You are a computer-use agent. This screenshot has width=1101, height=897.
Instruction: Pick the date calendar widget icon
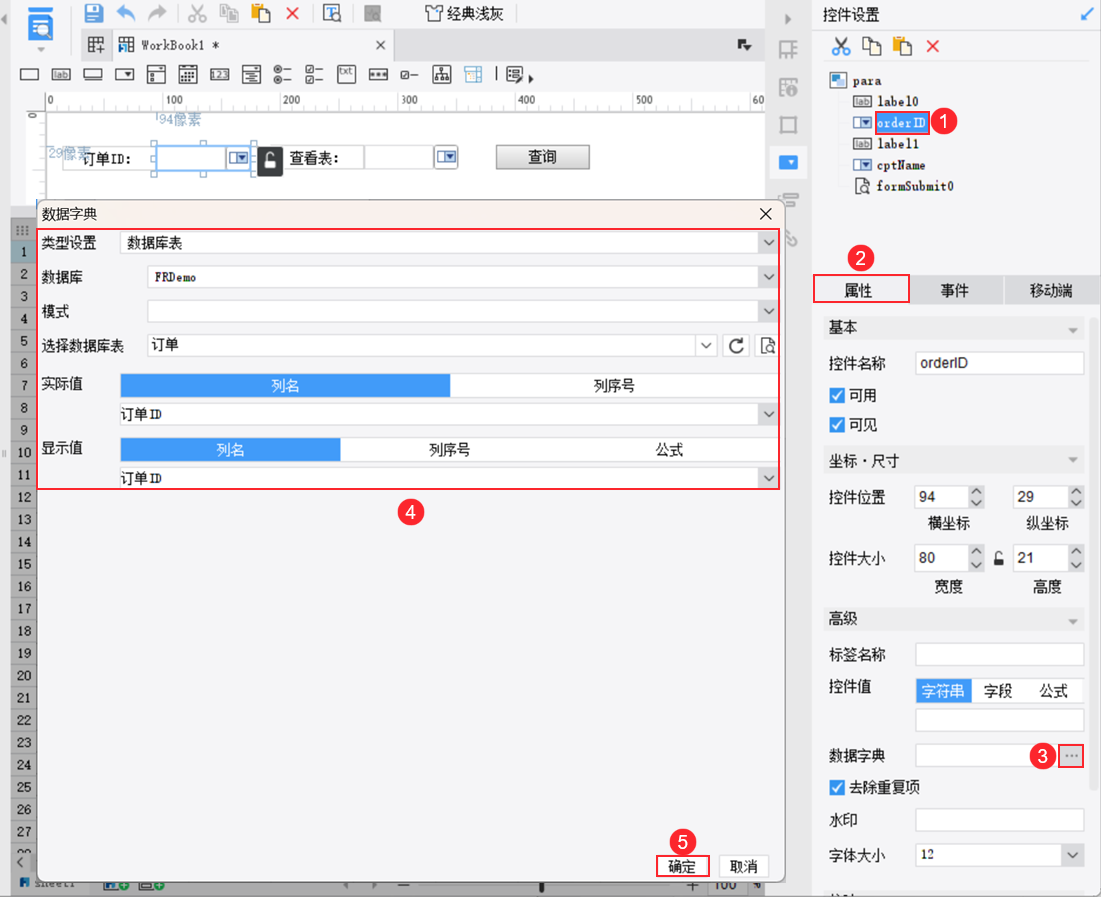(x=187, y=74)
